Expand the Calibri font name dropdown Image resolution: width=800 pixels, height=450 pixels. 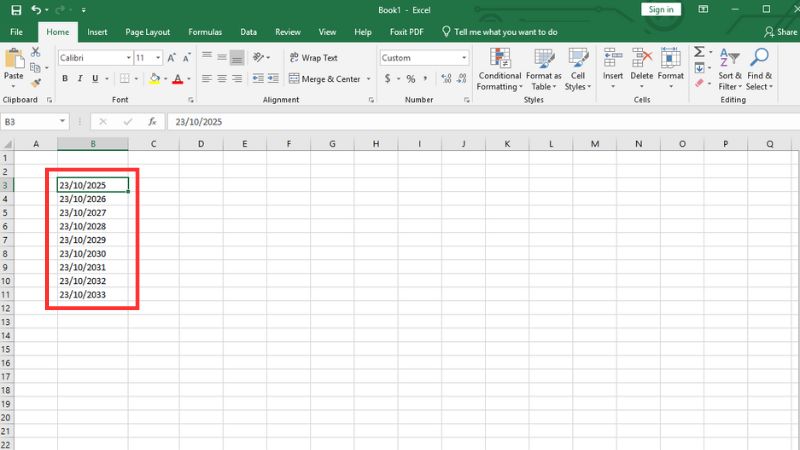click(128, 58)
